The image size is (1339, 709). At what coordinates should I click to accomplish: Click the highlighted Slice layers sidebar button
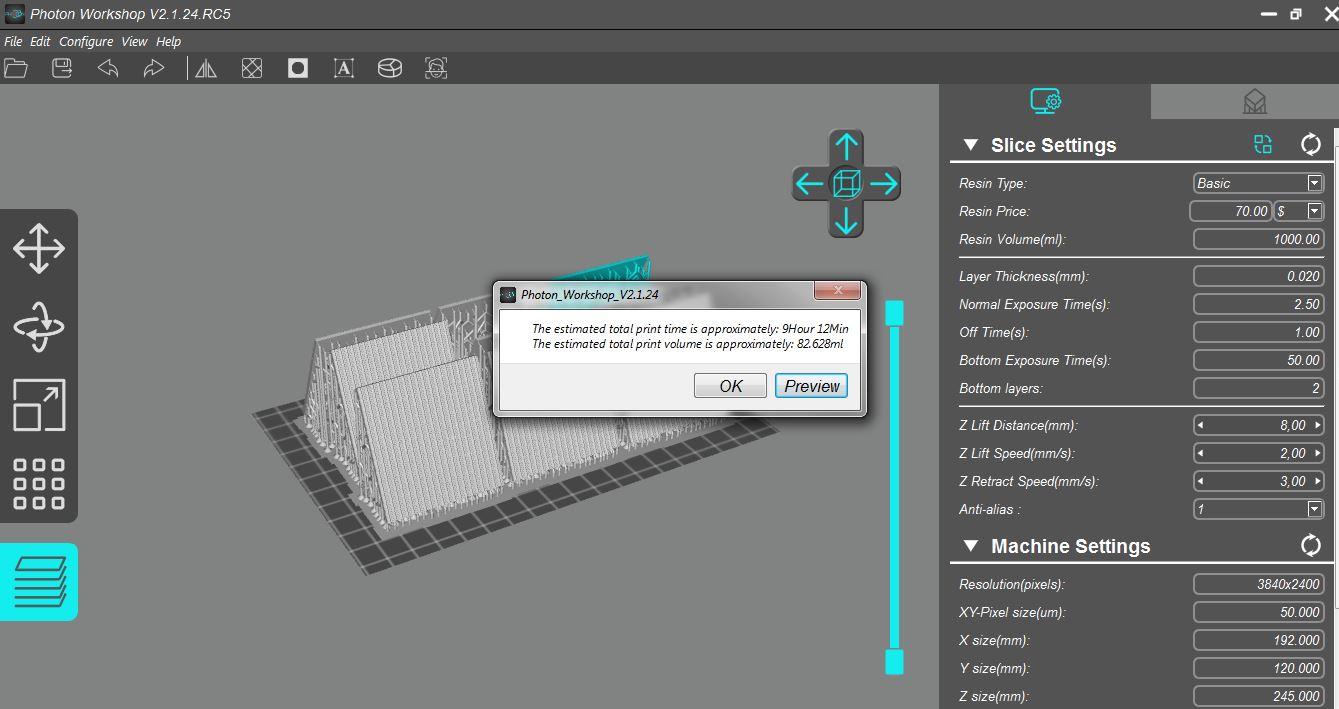39,582
